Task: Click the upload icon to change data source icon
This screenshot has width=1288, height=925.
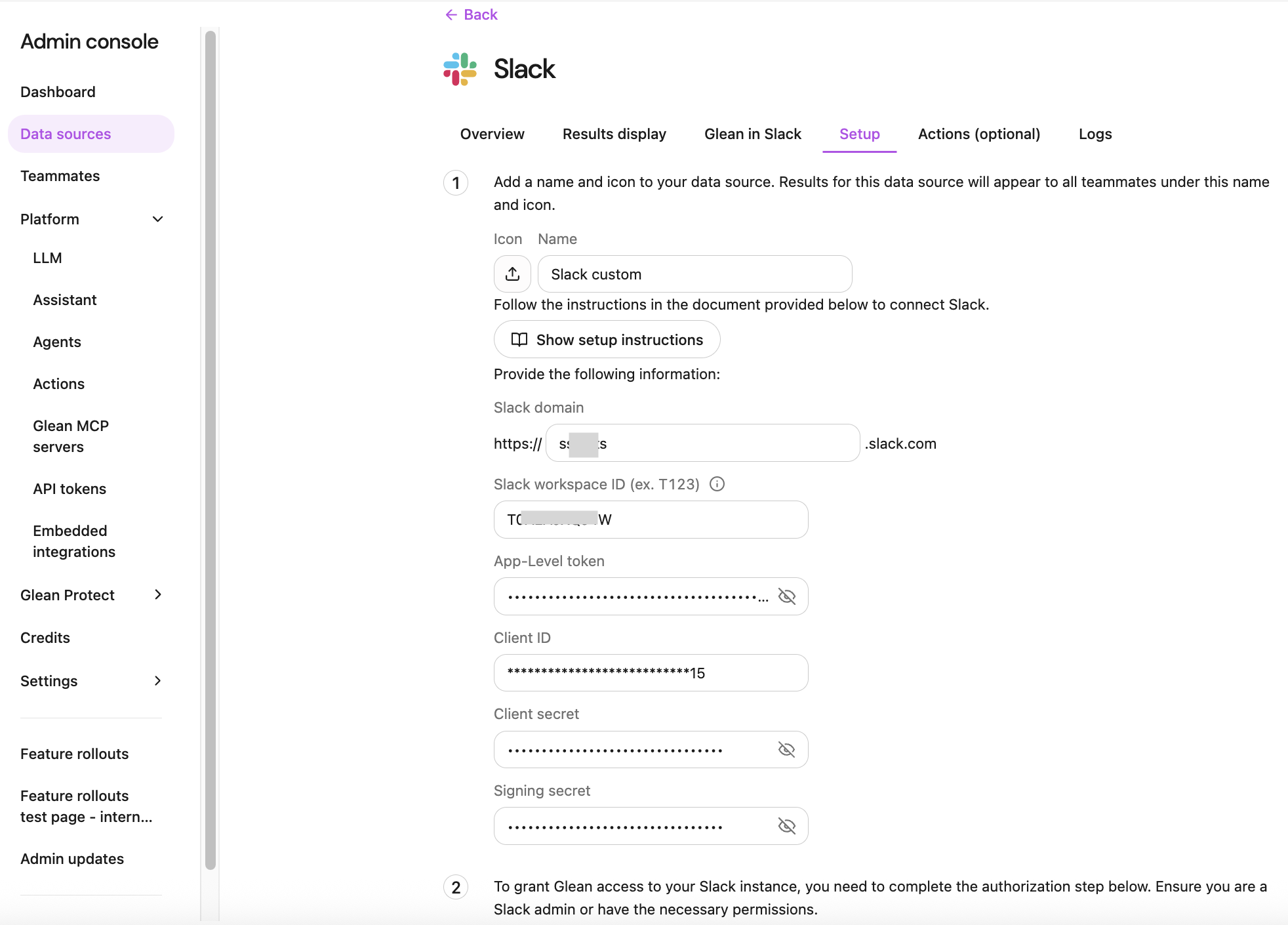Action: (x=512, y=274)
